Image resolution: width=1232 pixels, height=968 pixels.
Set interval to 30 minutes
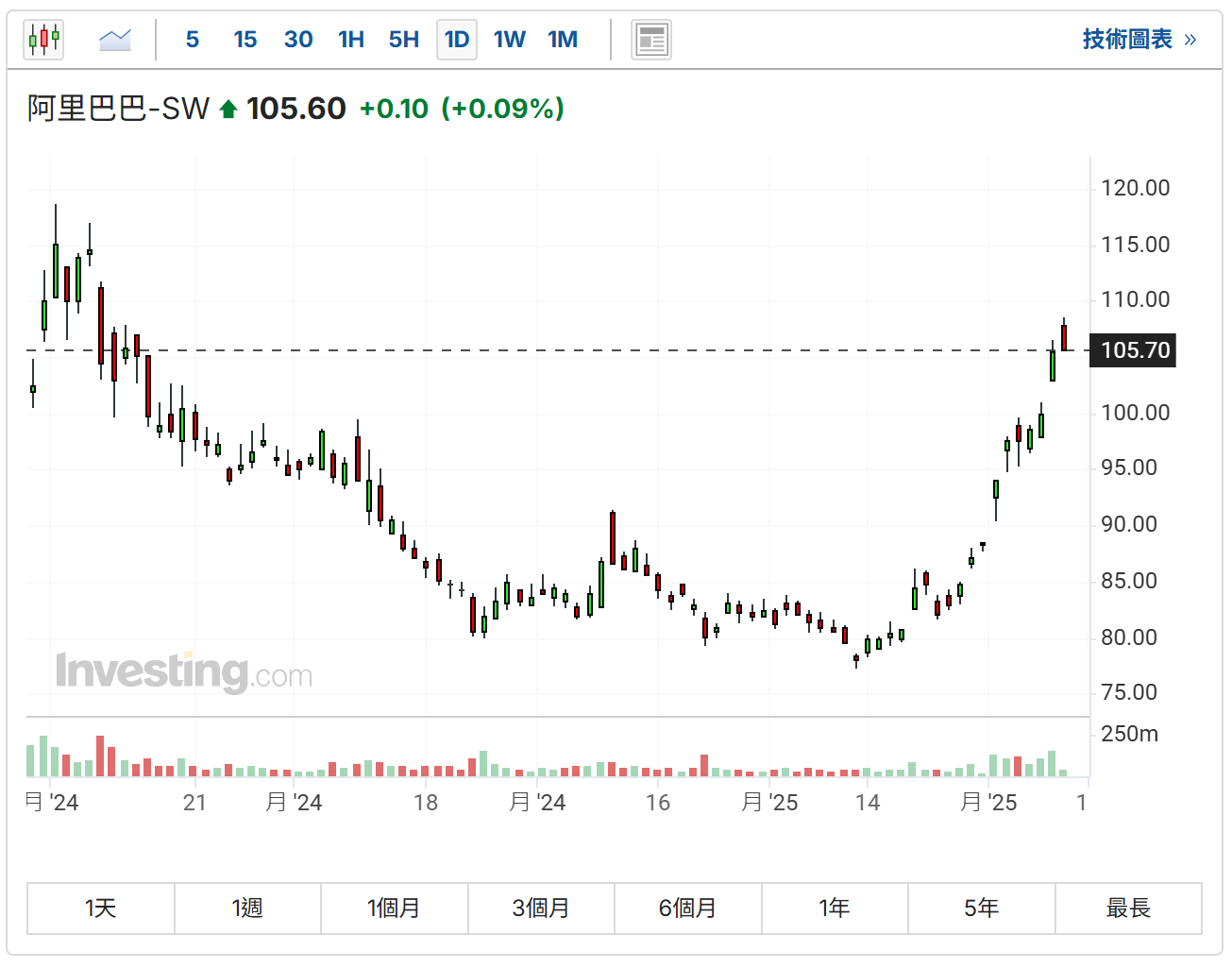coord(298,40)
